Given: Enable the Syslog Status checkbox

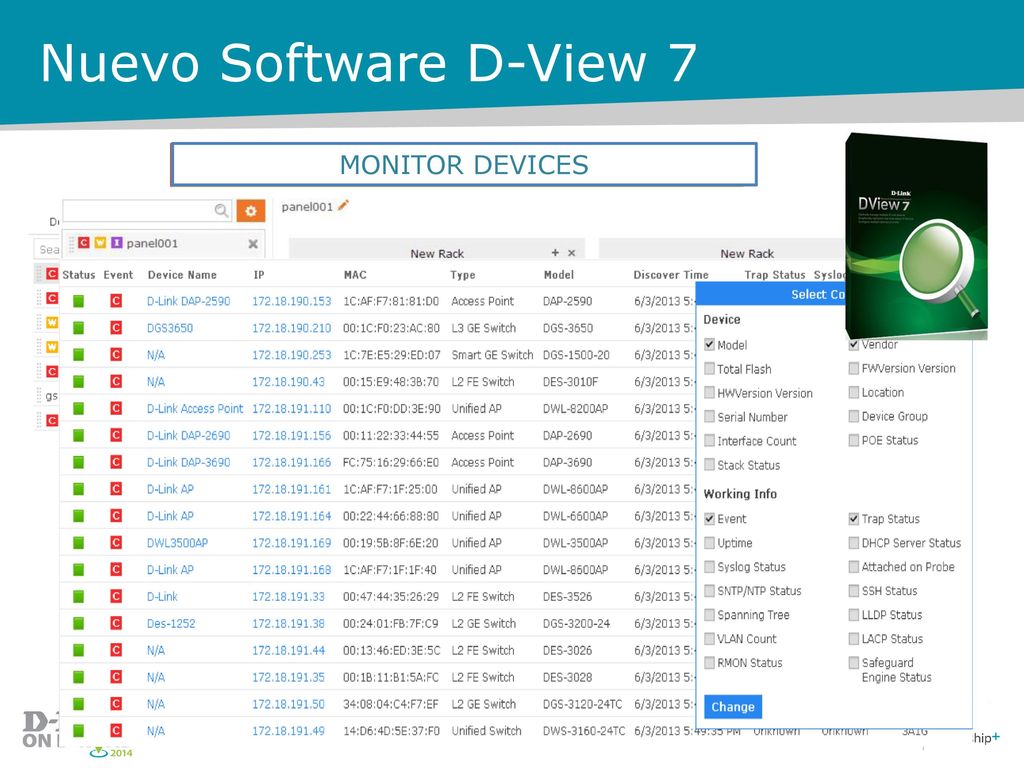Looking at the screenshot, I should 709,567.
